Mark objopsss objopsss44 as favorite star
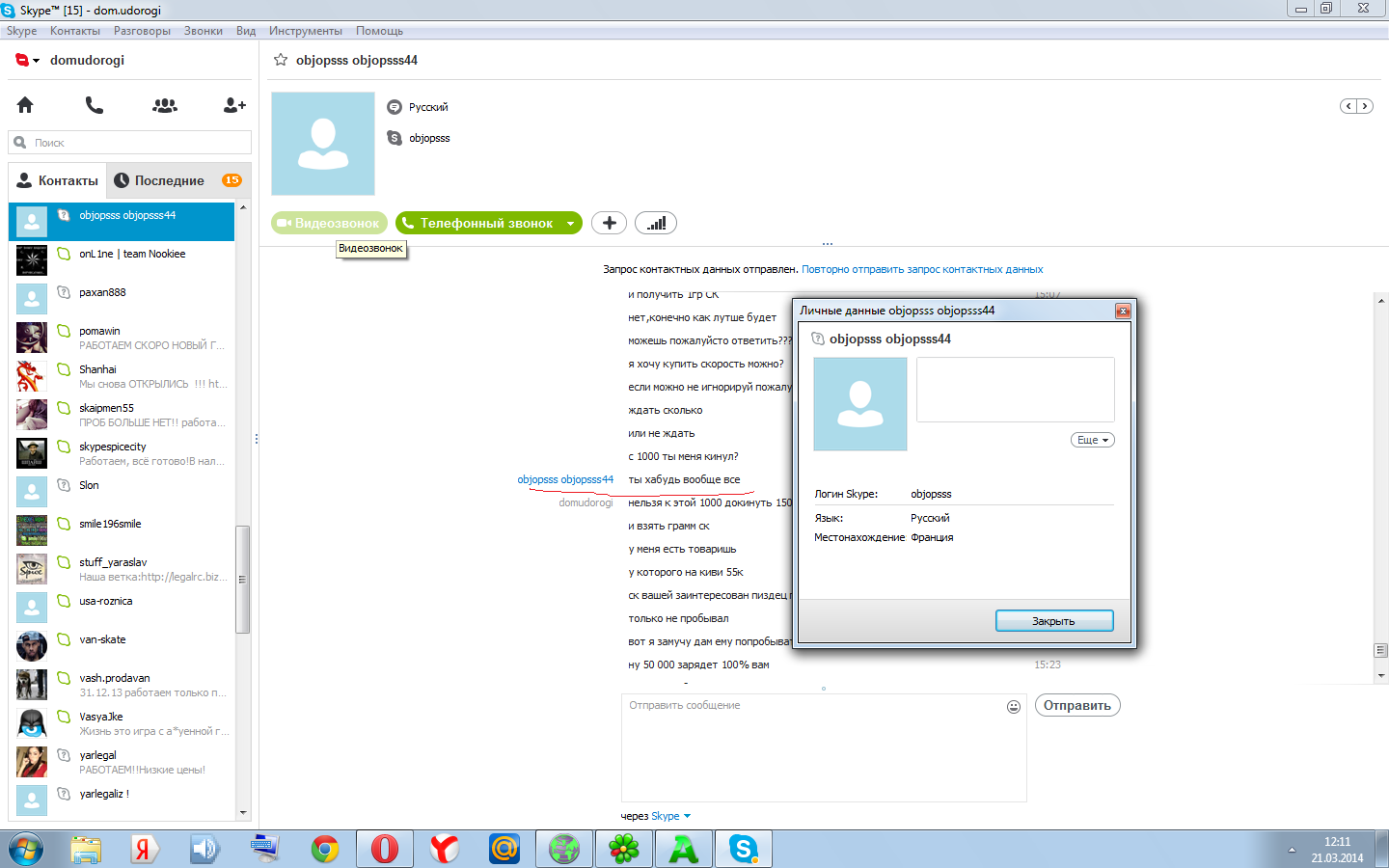Screen dimensions: 1389x868 [x=281, y=60]
